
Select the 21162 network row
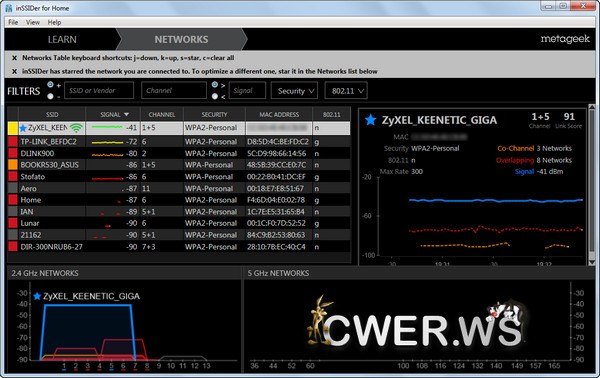coord(179,235)
